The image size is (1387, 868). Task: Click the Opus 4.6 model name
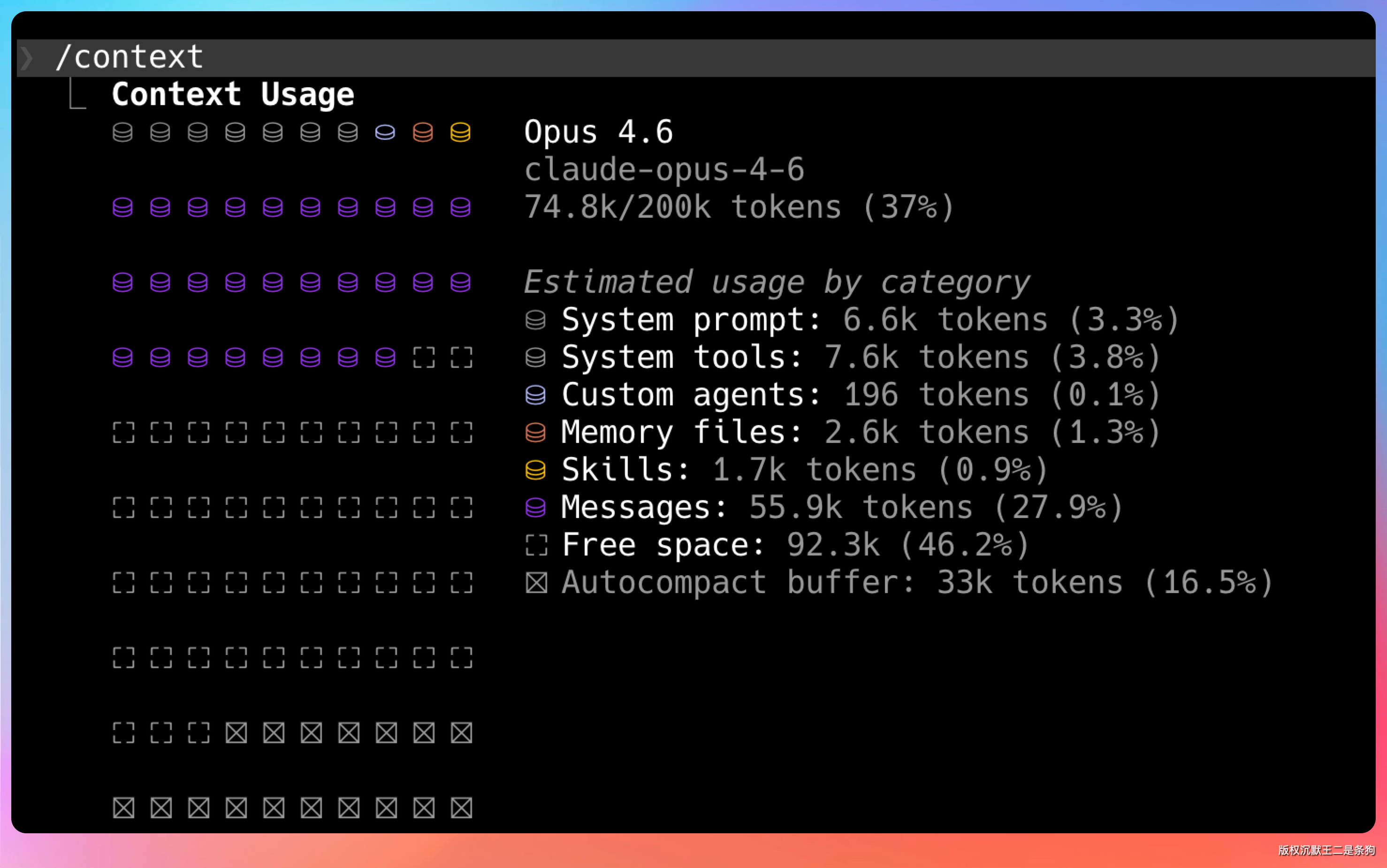(x=598, y=132)
